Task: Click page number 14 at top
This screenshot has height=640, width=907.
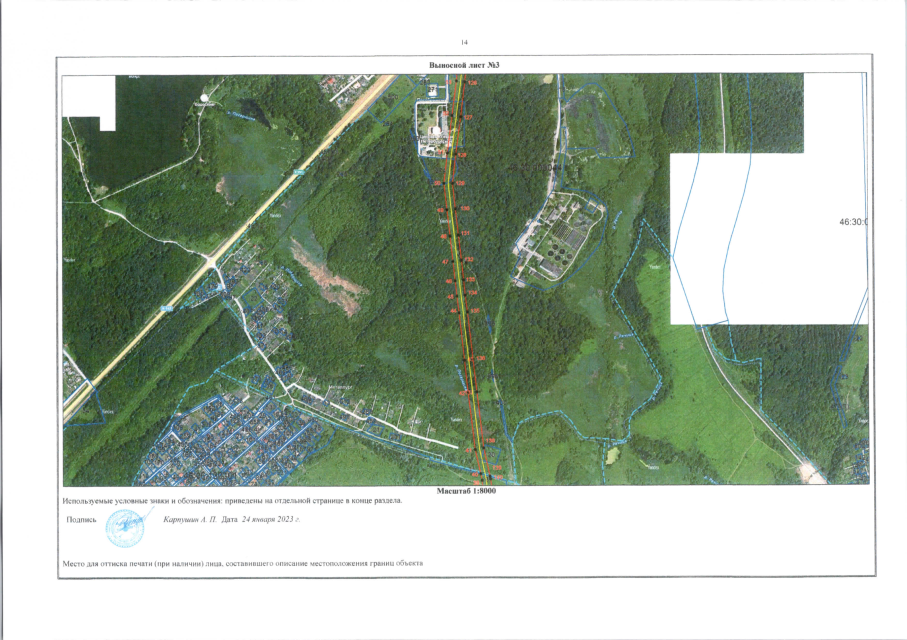Action: click(x=463, y=43)
